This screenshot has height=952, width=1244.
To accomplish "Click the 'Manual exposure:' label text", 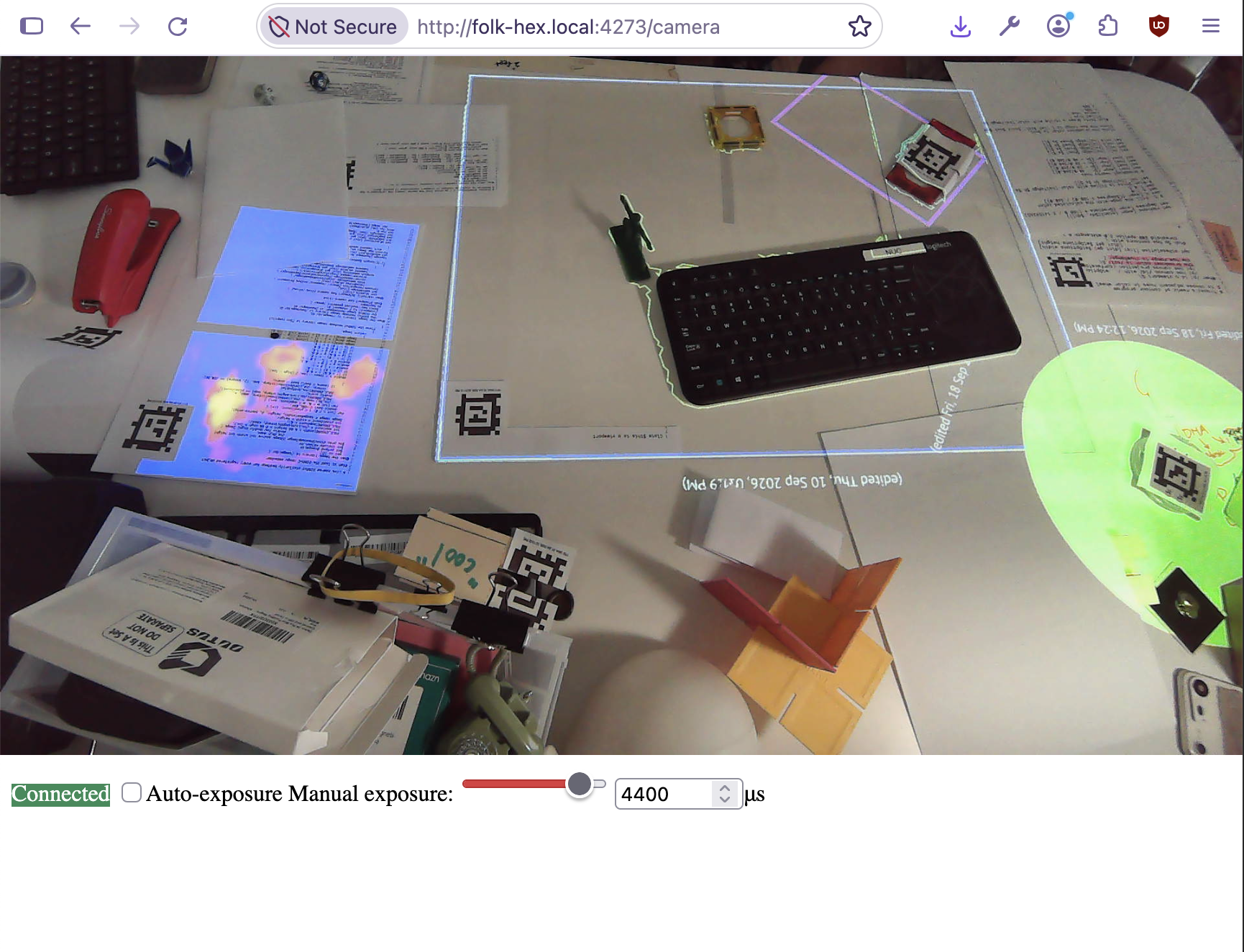I will coord(371,794).
